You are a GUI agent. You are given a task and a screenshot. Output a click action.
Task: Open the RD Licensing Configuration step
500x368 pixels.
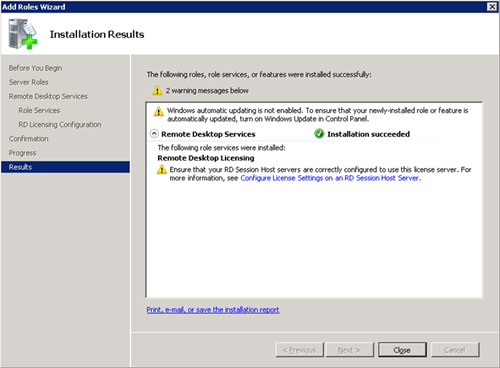pos(60,125)
